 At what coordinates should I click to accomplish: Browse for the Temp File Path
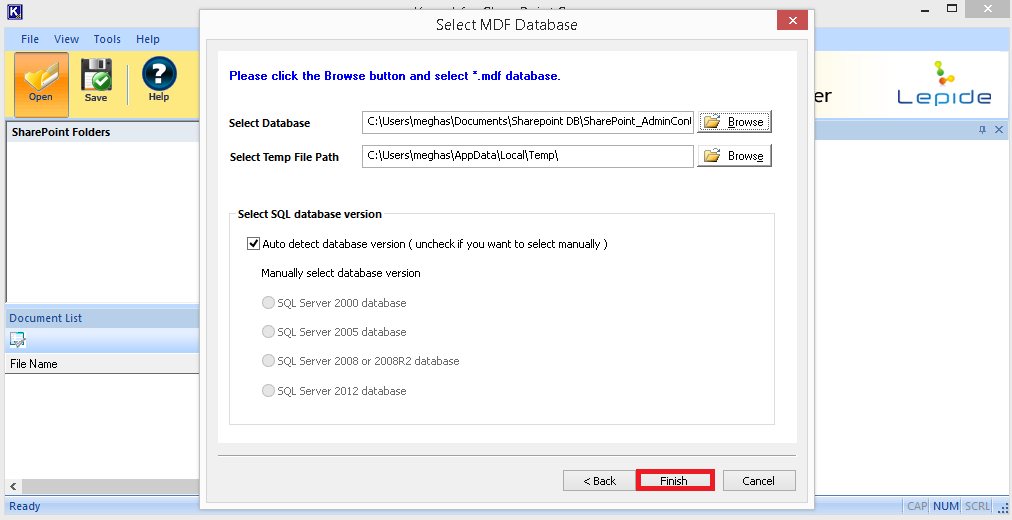tap(734, 155)
